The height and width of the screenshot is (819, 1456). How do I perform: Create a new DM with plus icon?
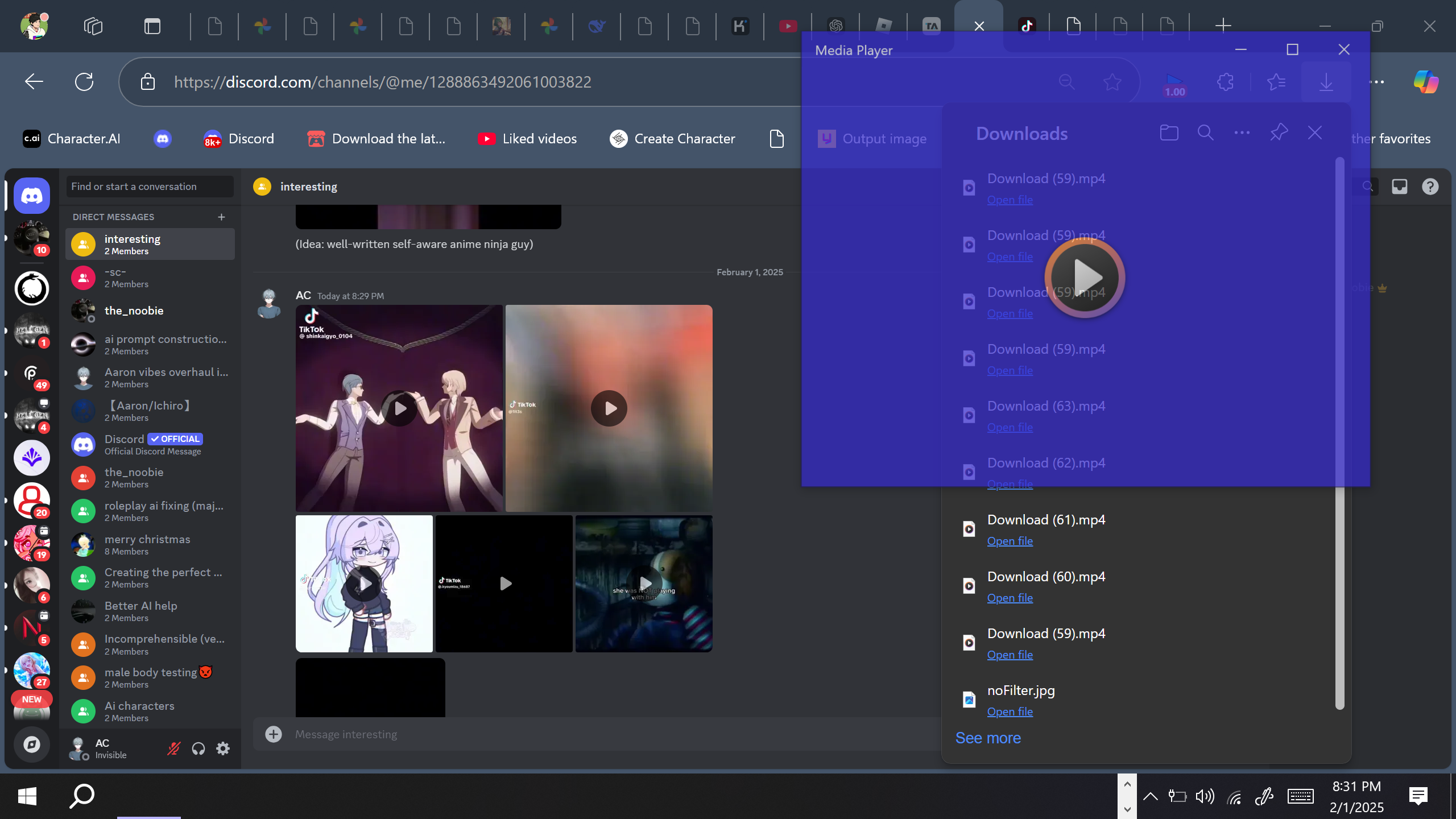pyautogui.click(x=221, y=217)
